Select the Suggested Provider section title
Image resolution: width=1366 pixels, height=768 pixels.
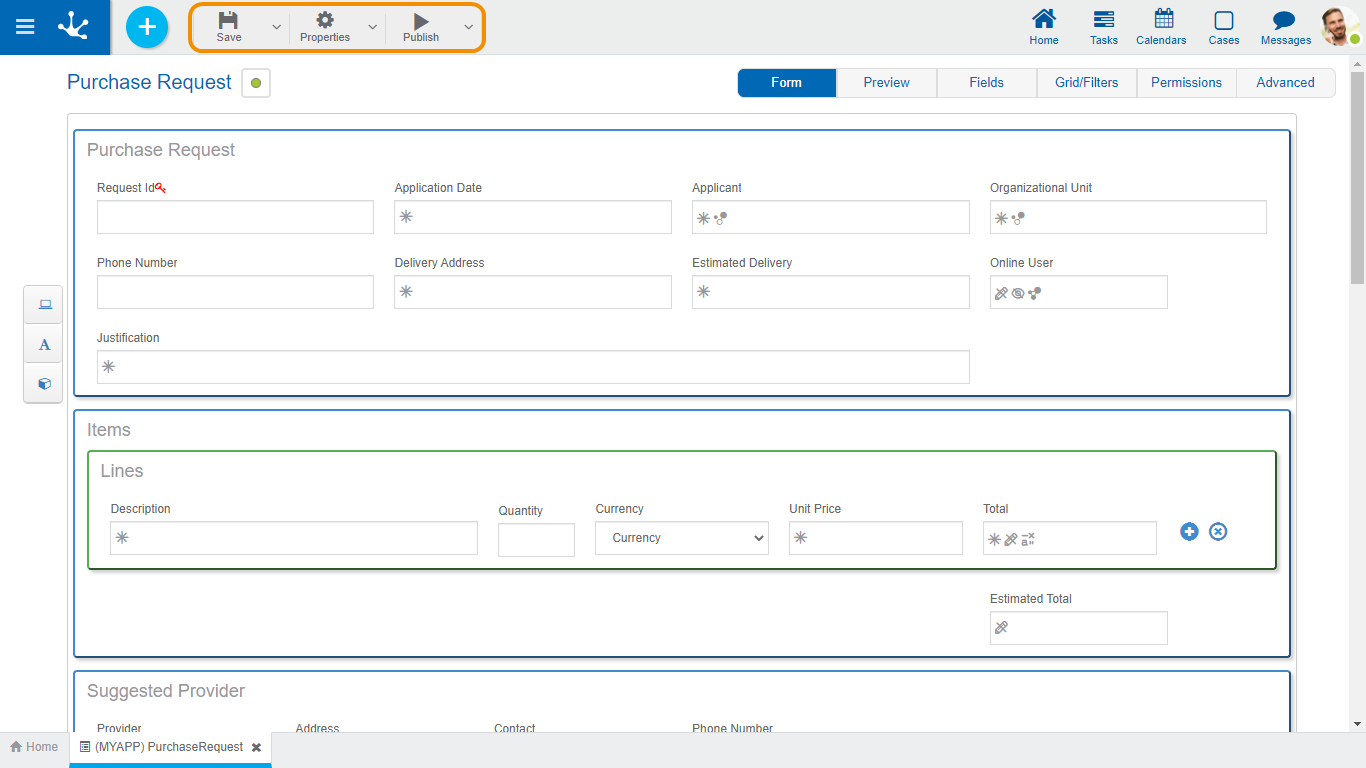(166, 691)
